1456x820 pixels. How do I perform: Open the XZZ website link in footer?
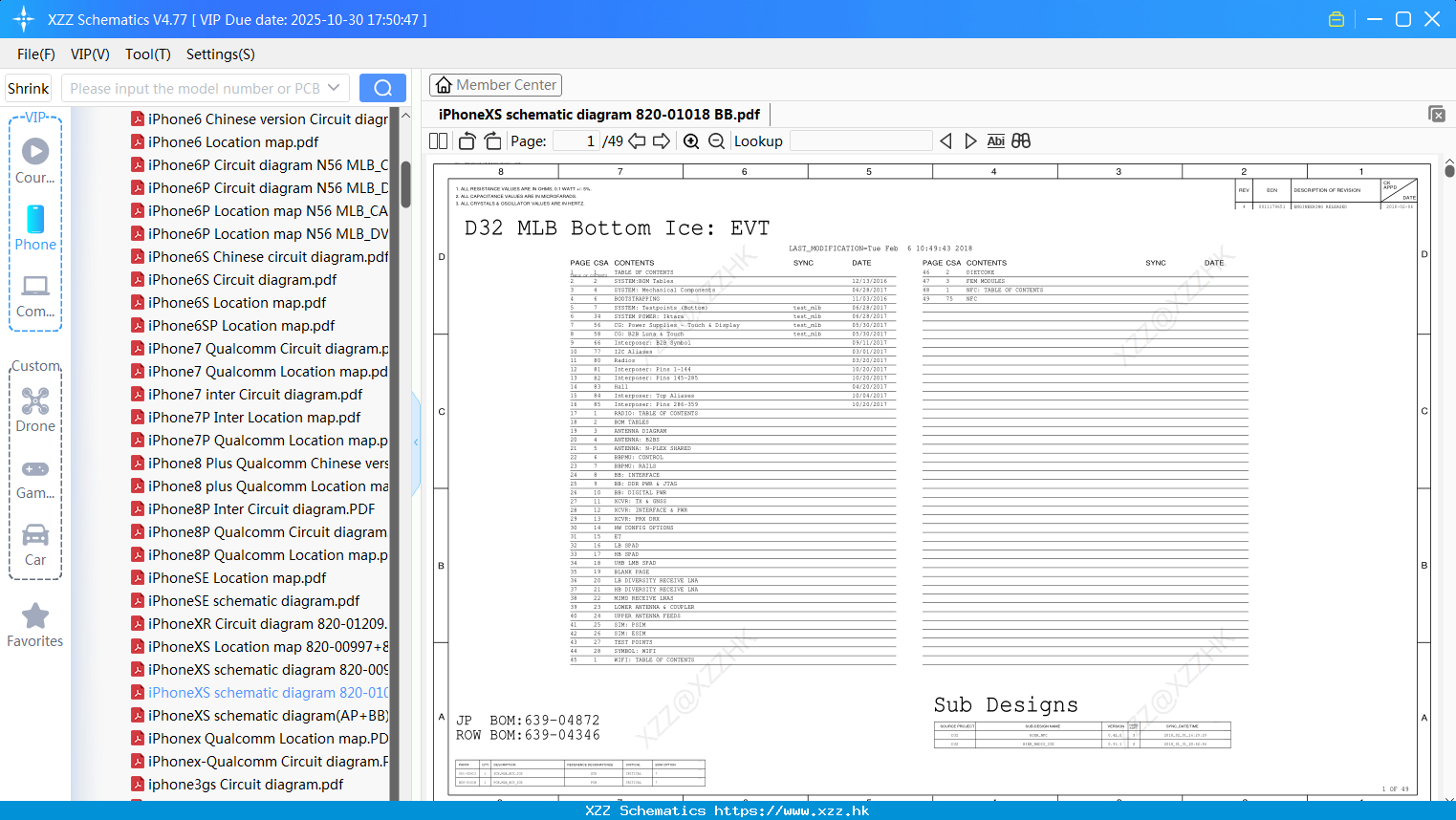click(792, 810)
